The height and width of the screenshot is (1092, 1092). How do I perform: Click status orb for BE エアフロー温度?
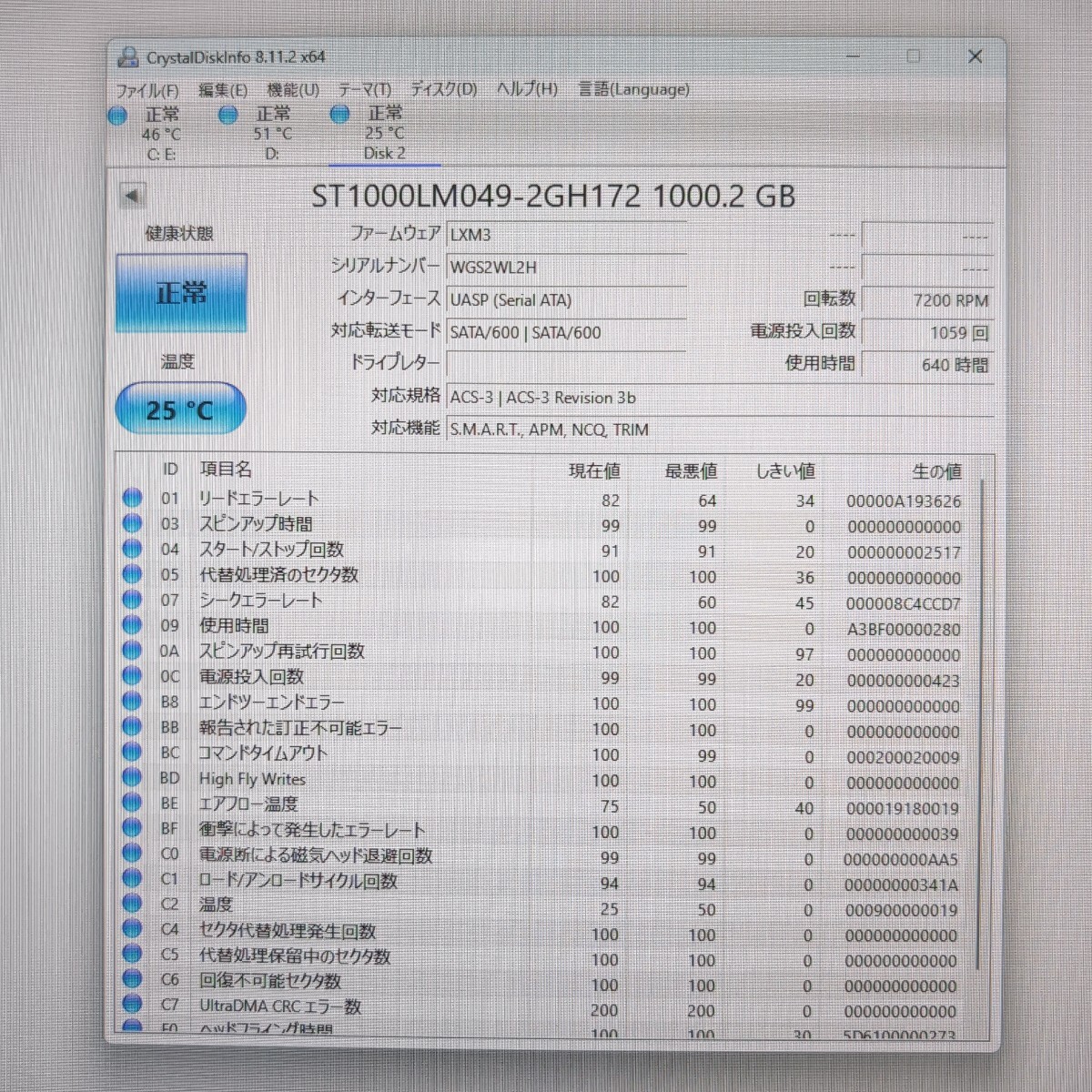click(x=132, y=803)
